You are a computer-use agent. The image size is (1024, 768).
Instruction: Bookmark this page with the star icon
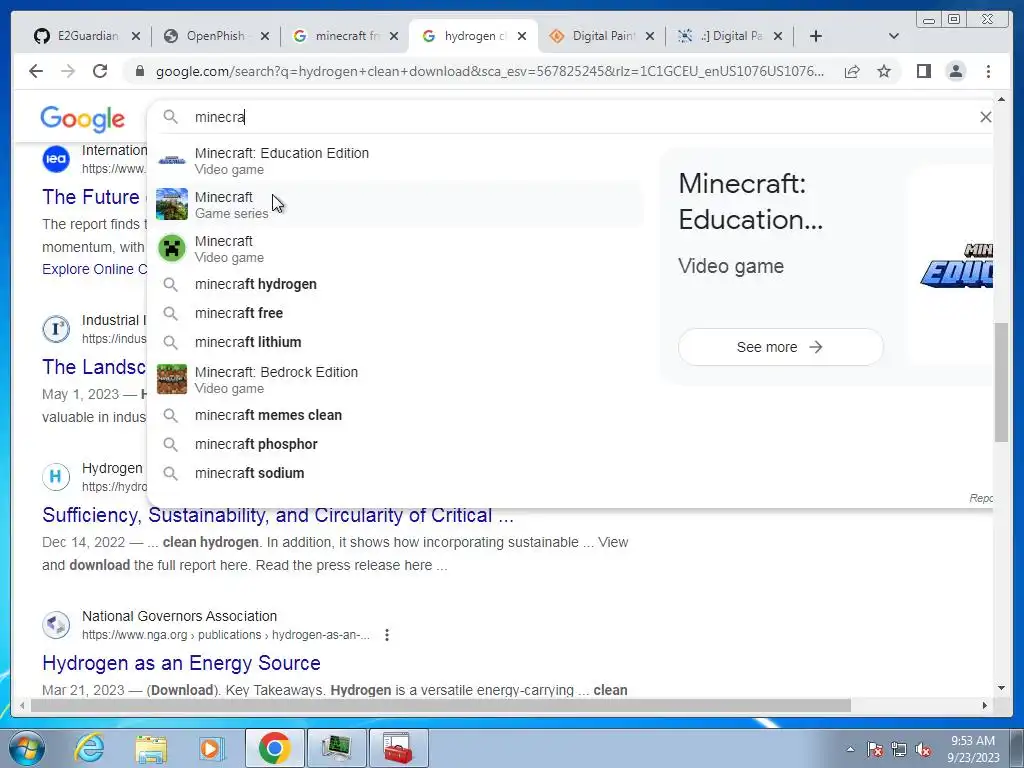[x=884, y=71]
